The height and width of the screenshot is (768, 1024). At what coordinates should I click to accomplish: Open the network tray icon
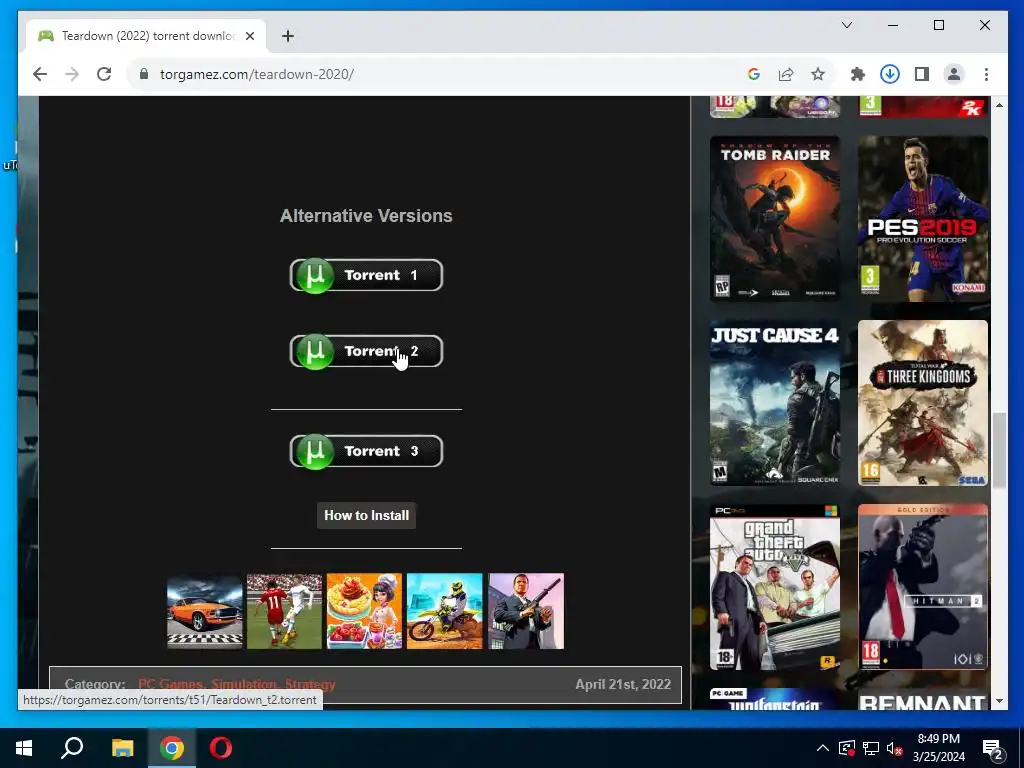point(871,748)
